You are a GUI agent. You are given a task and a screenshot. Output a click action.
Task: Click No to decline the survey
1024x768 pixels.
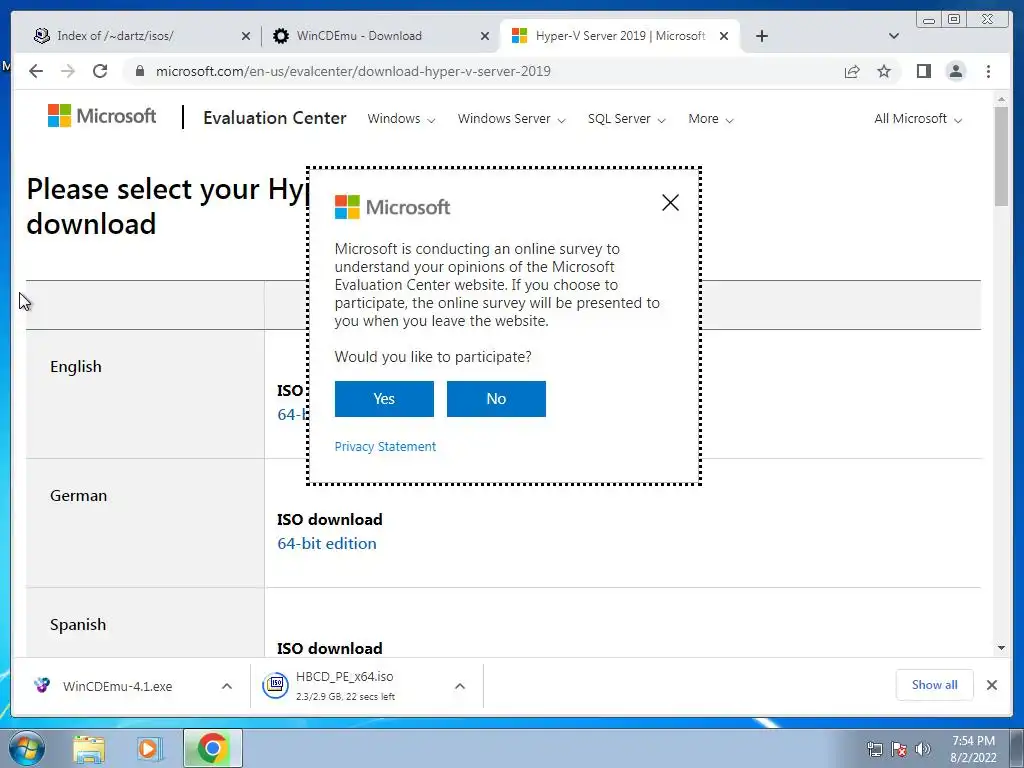tap(496, 399)
